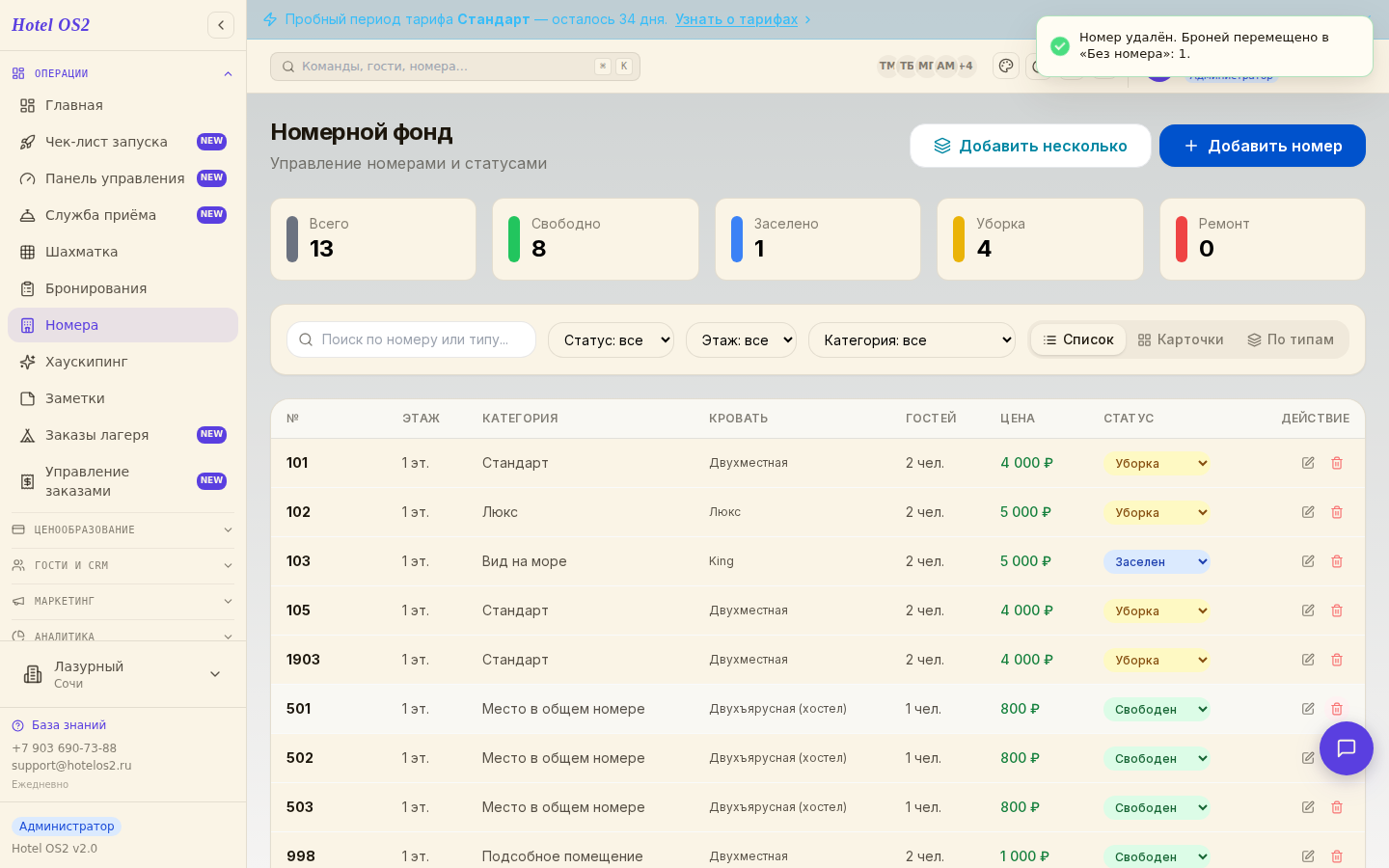Edit room 102 with the pencil icon
Image resolution: width=1389 pixels, height=868 pixels.
pos(1308,512)
